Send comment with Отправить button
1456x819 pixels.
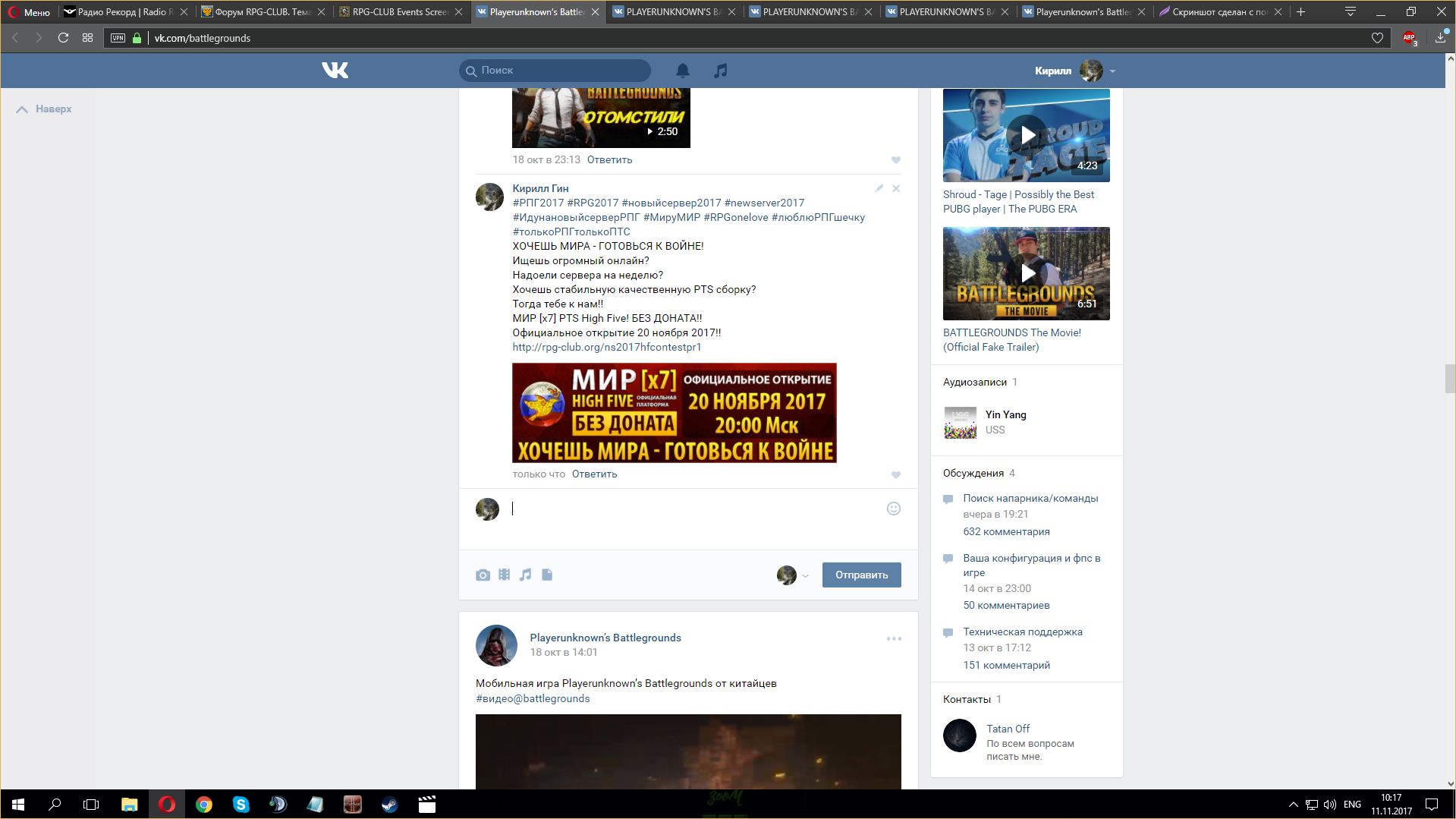coord(861,575)
